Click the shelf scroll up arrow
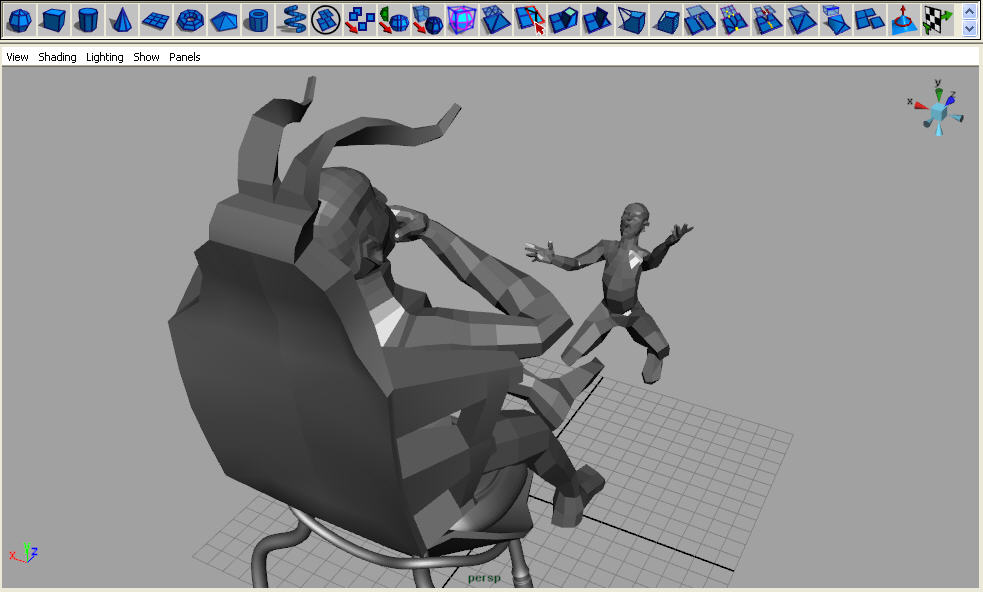983x592 pixels. click(969, 12)
